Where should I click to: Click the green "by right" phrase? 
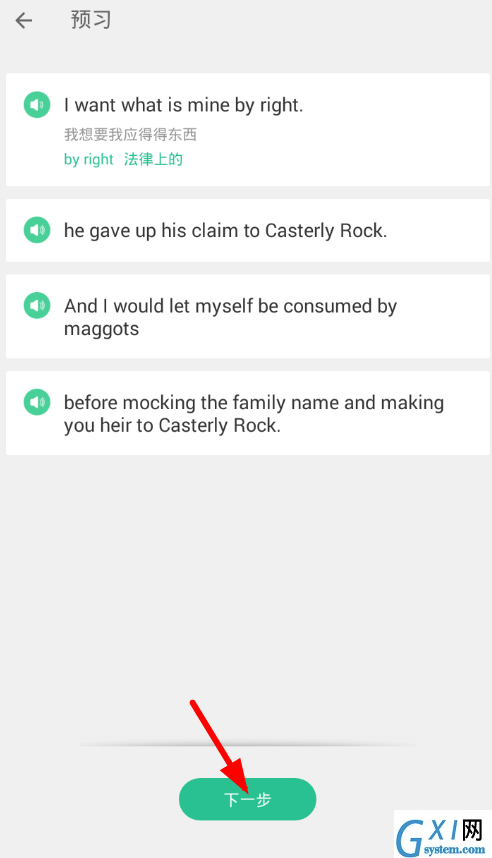[x=89, y=159]
